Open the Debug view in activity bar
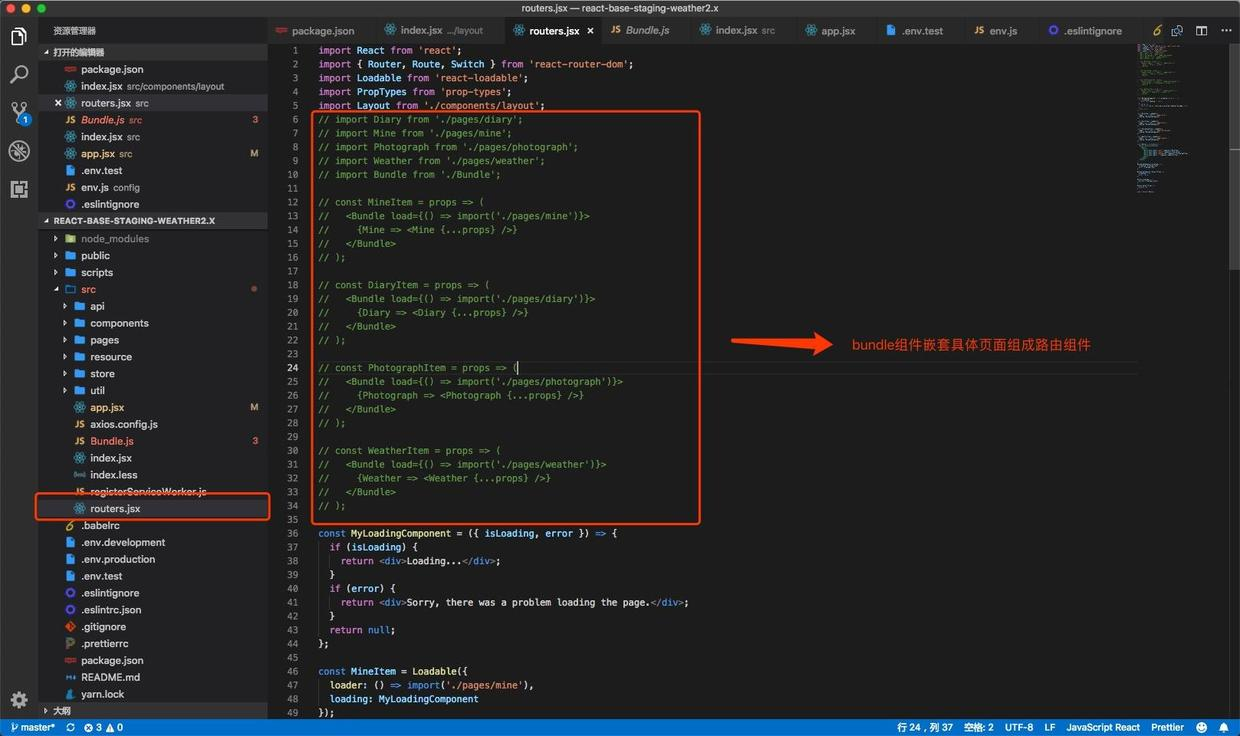The image size is (1240, 736). coord(18,151)
